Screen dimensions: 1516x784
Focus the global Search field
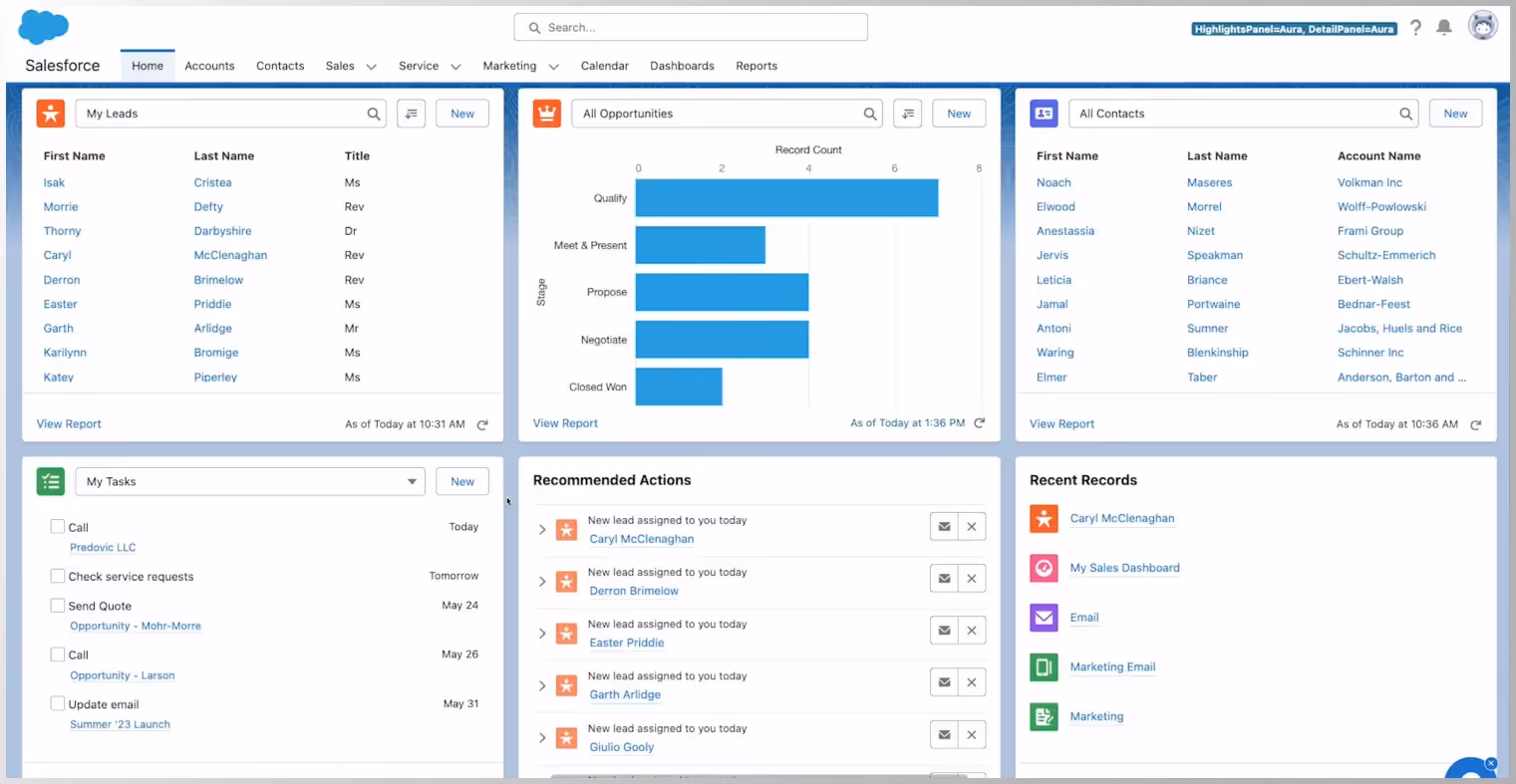(691, 27)
